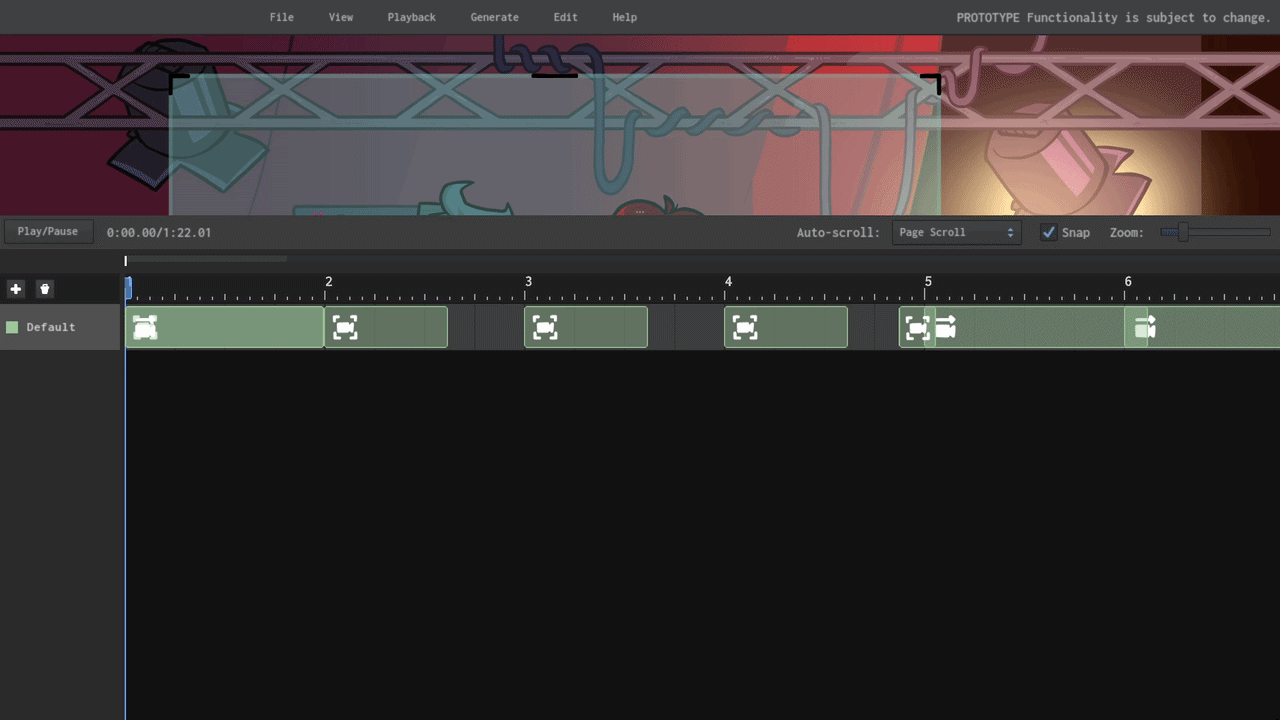Screen dimensions: 1280x720
Task: Toggle the Snap checkbox
Action: pos(1048,232)
